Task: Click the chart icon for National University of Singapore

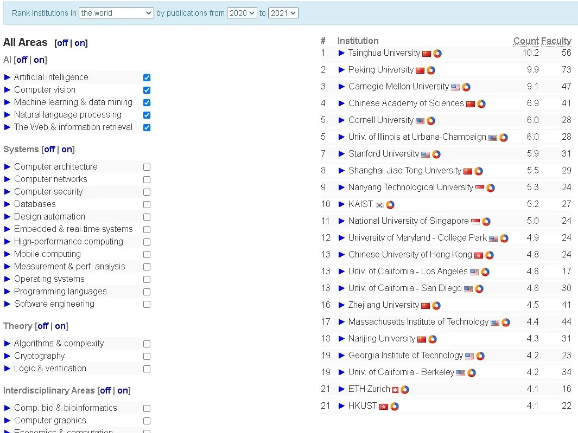Action: (486, 222)
